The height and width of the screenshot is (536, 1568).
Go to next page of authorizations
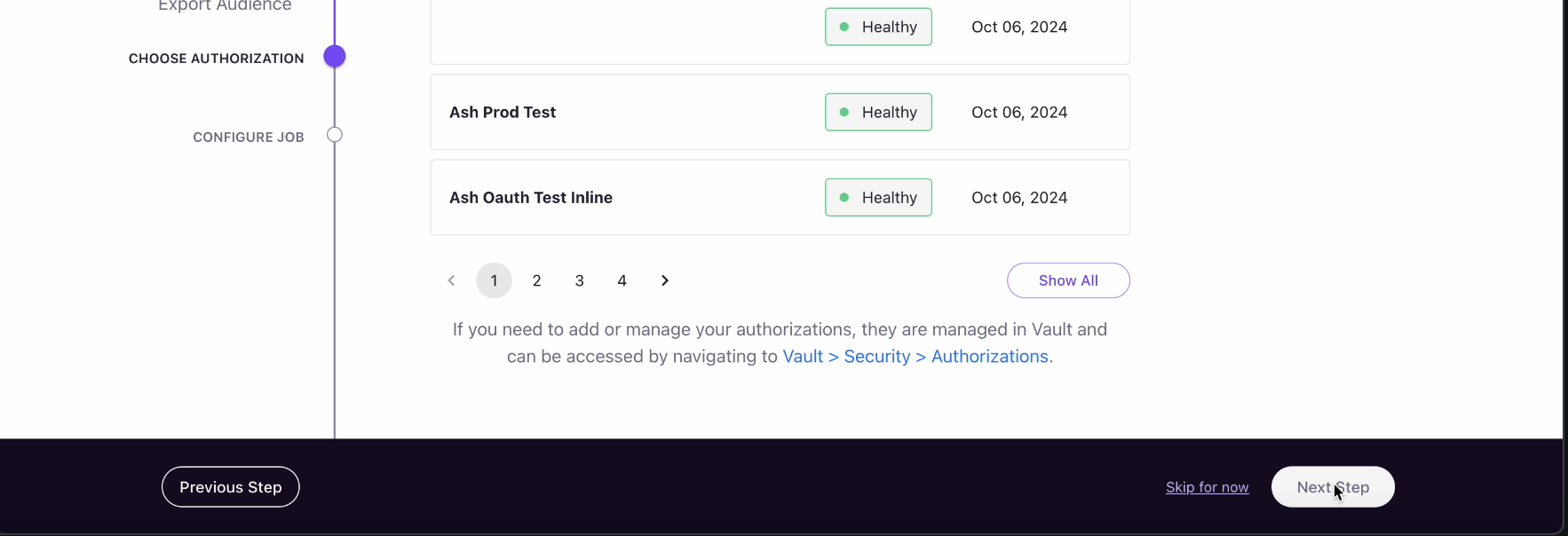[x=665, y=280]
